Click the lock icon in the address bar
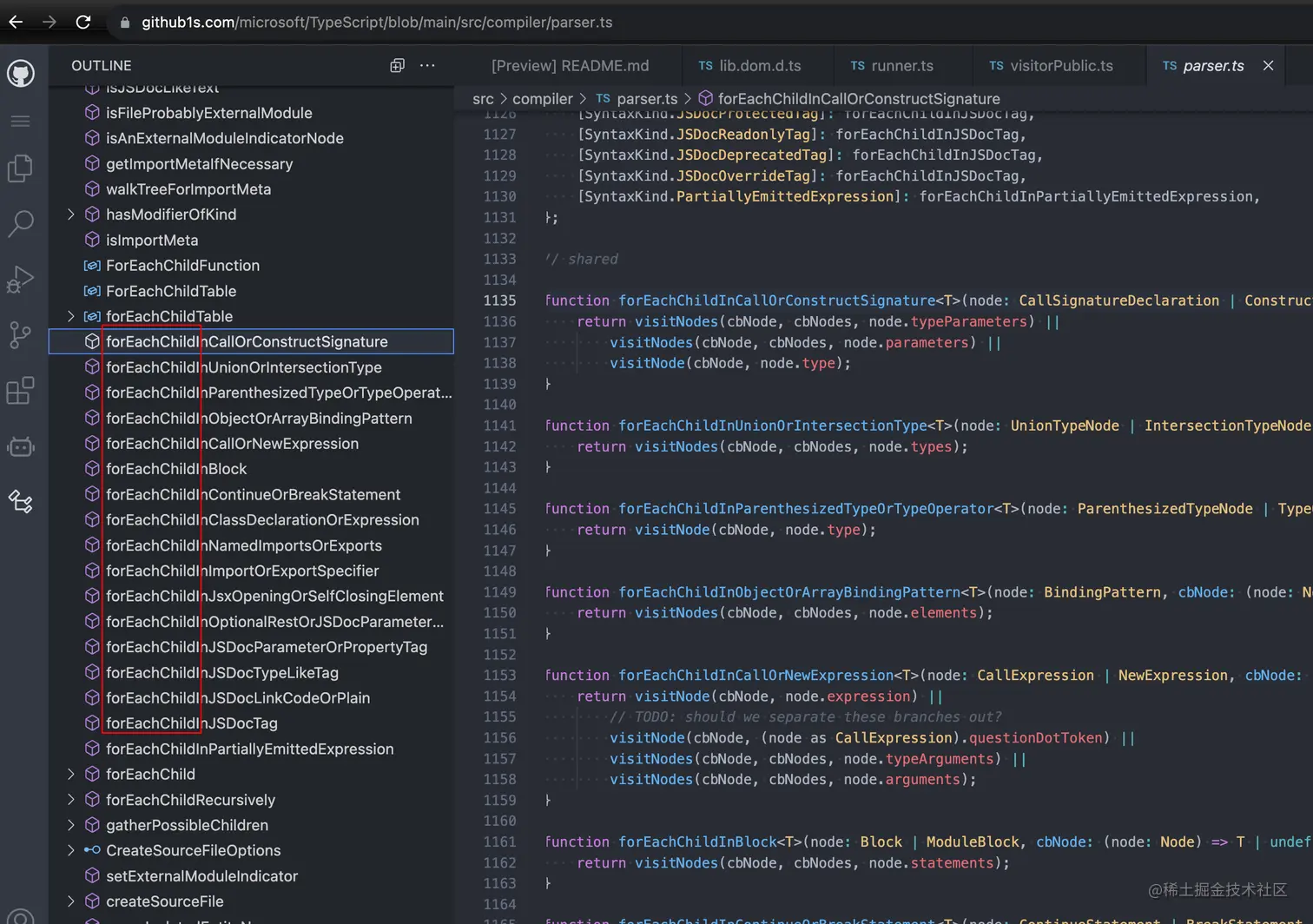 click(x=125, y=23)
